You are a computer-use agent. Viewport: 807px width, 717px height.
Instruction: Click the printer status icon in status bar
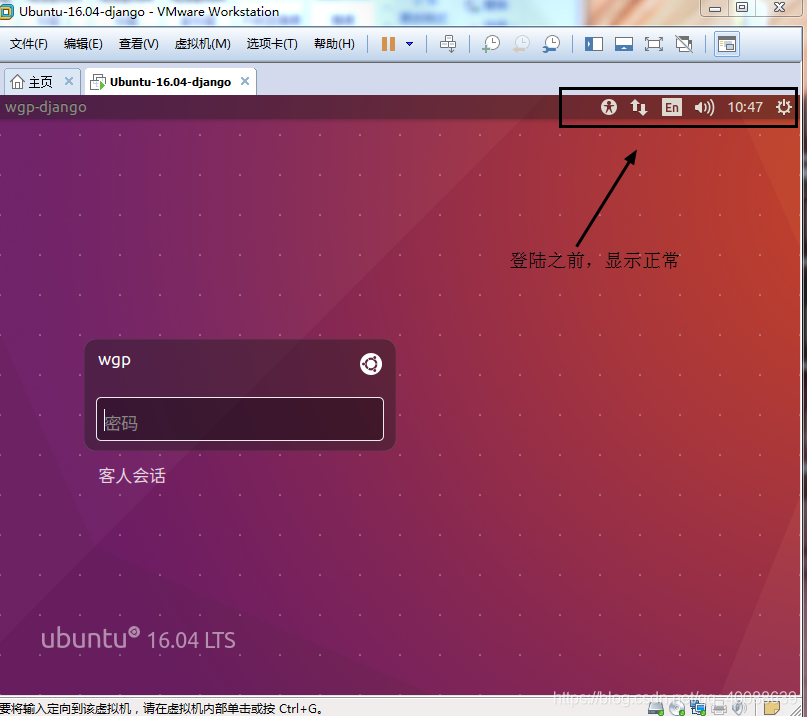click(719, 709)
